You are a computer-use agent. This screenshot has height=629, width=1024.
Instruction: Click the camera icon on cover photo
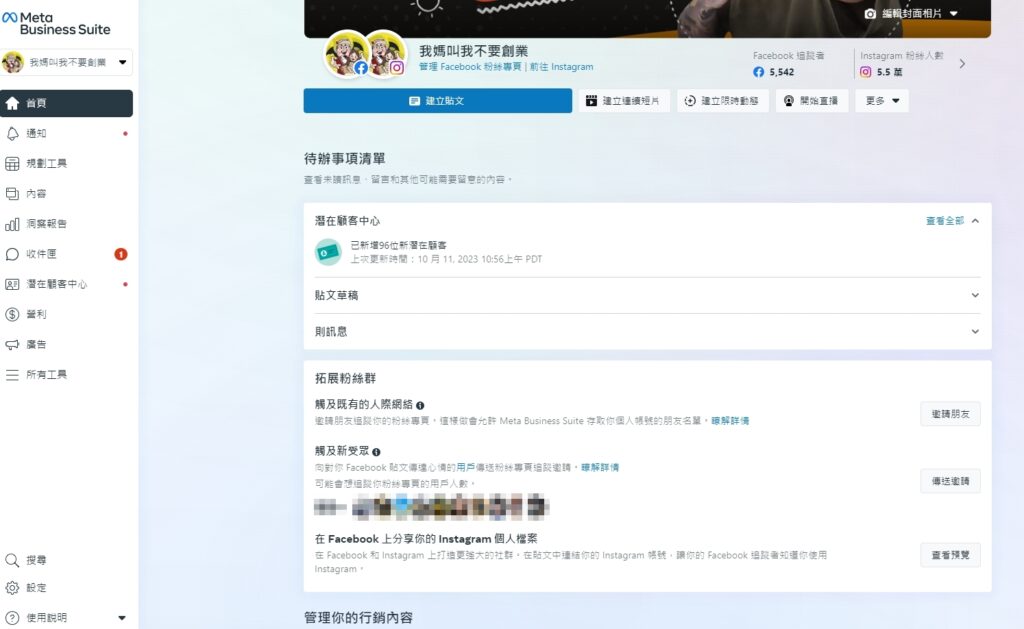click(870, 13)
